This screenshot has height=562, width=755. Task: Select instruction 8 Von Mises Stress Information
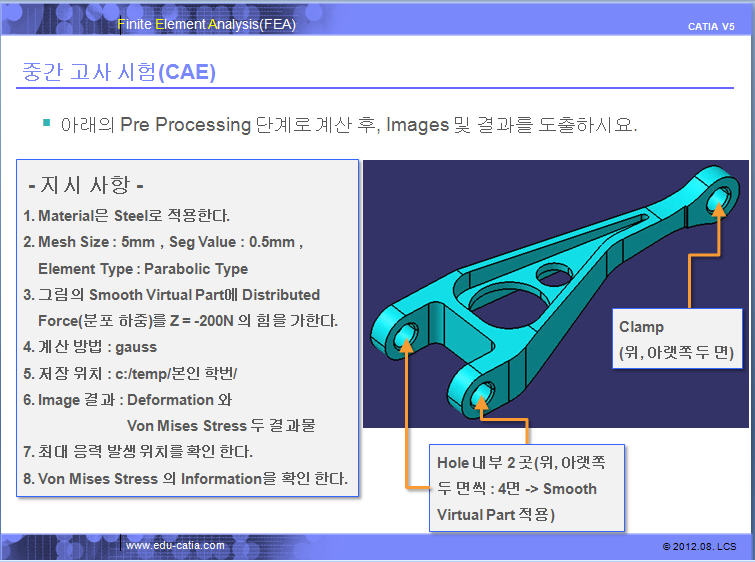point(185,478)
